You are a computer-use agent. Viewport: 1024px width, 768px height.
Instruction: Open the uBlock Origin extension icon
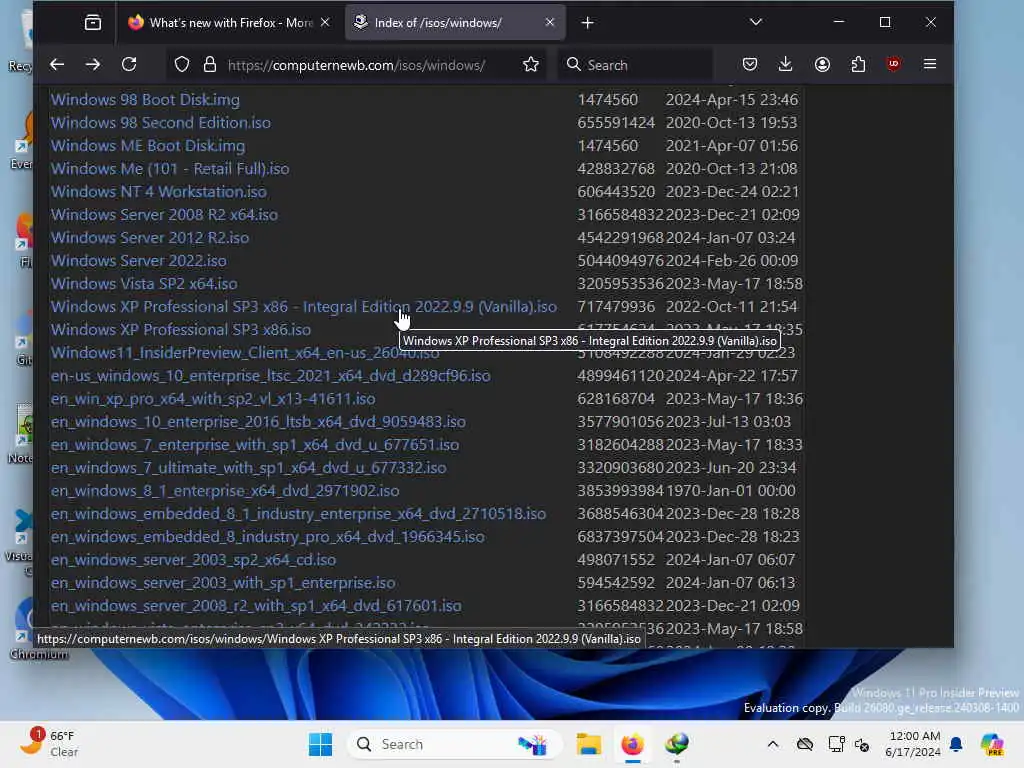point(893,63)
